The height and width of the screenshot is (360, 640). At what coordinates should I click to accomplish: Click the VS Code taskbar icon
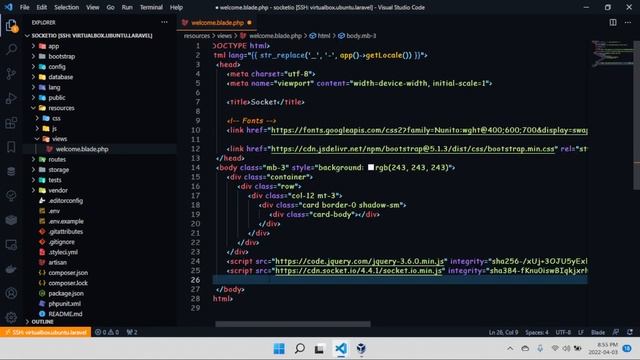point(341,349)
